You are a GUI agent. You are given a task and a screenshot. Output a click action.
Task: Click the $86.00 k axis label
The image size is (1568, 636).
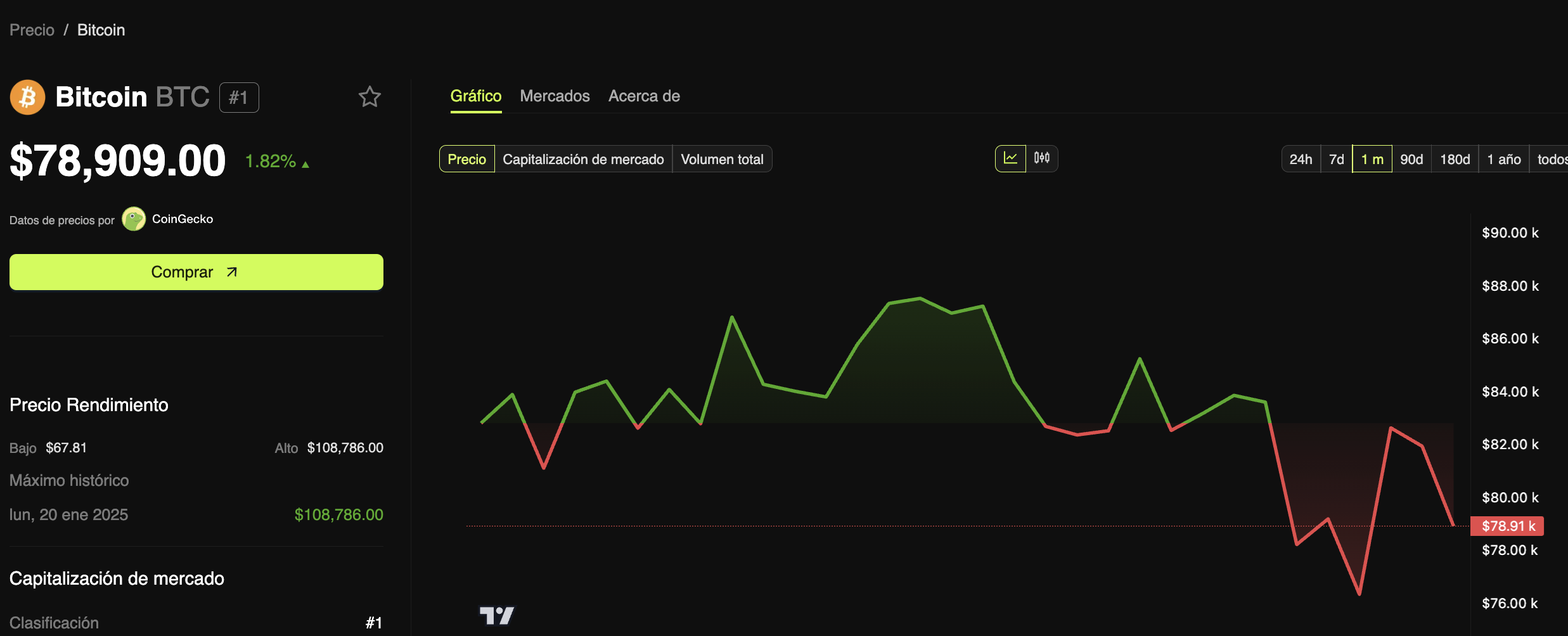click(x=1510, y=338)
